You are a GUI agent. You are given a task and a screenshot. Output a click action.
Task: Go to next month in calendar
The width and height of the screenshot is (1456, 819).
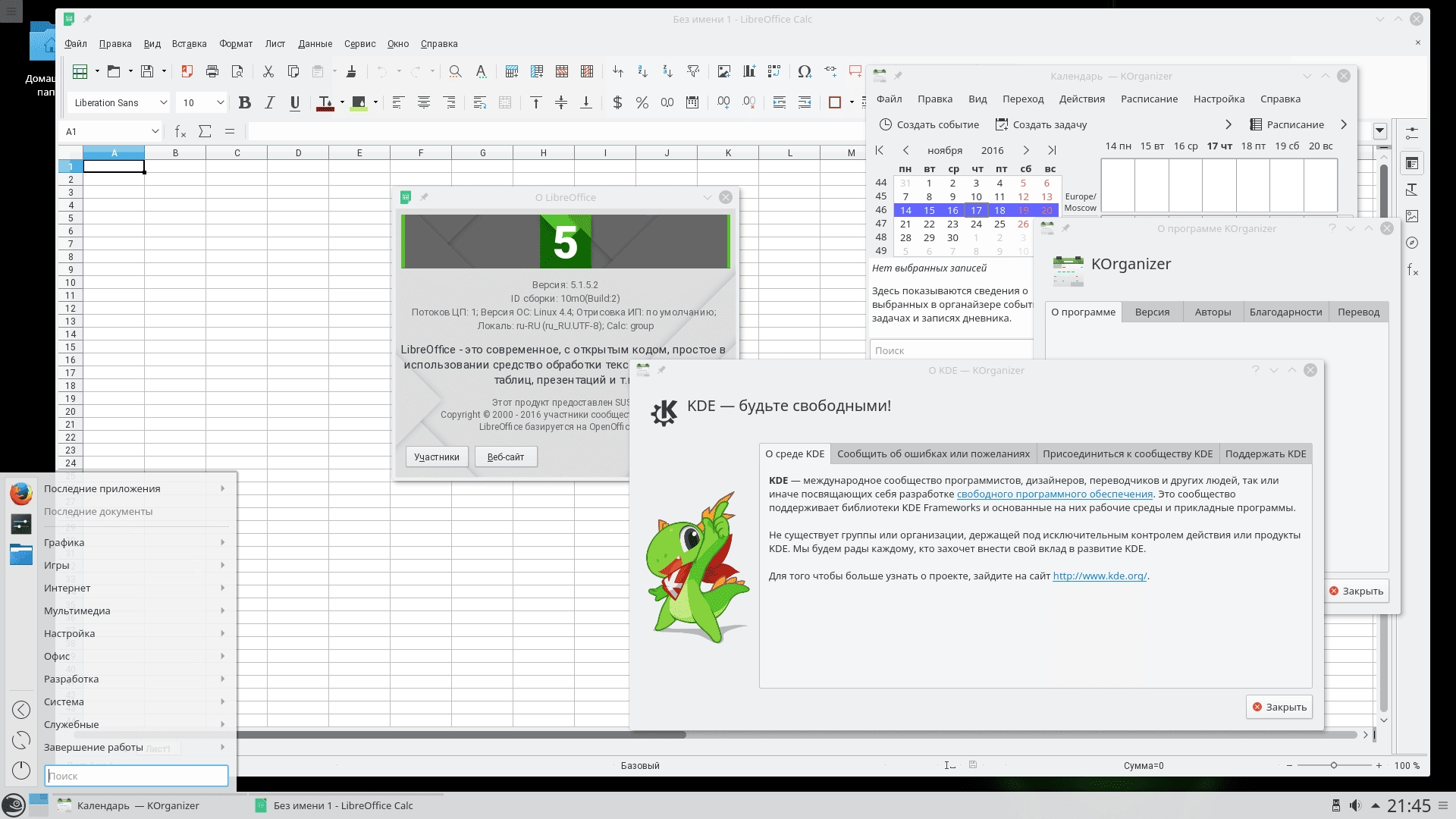coord(1026,150)
